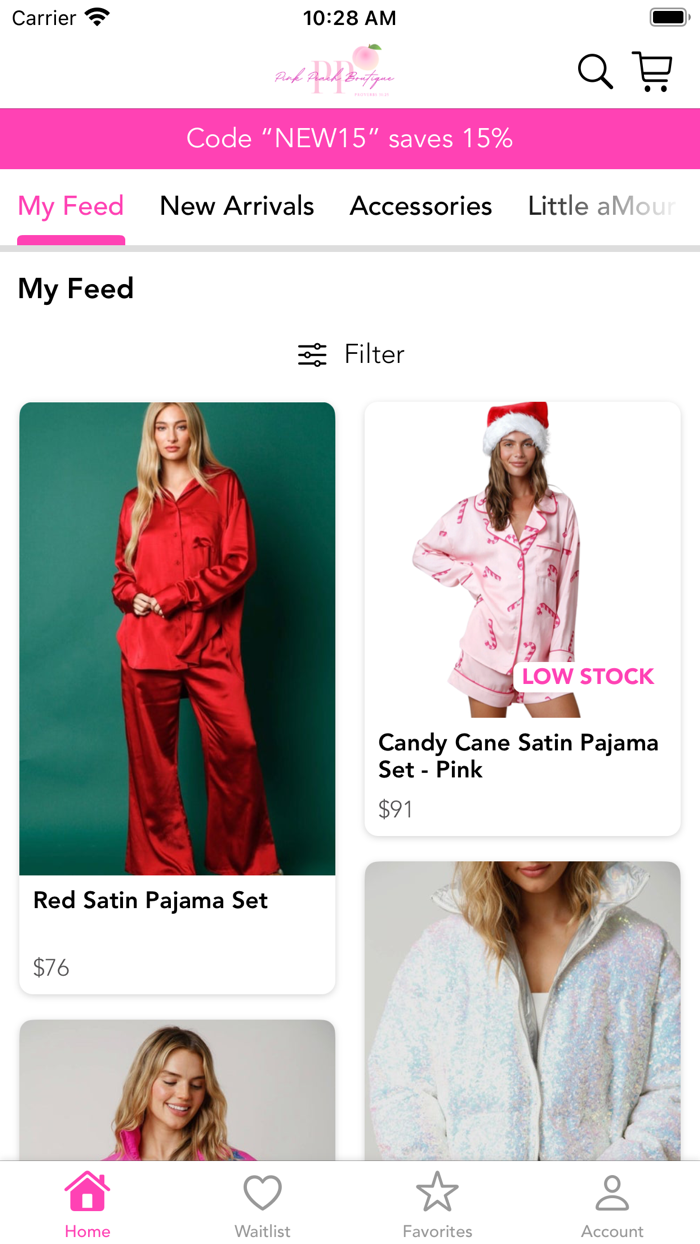Open Favorites via the star icon
700x1244 pixels.
tap(437, 1191)
